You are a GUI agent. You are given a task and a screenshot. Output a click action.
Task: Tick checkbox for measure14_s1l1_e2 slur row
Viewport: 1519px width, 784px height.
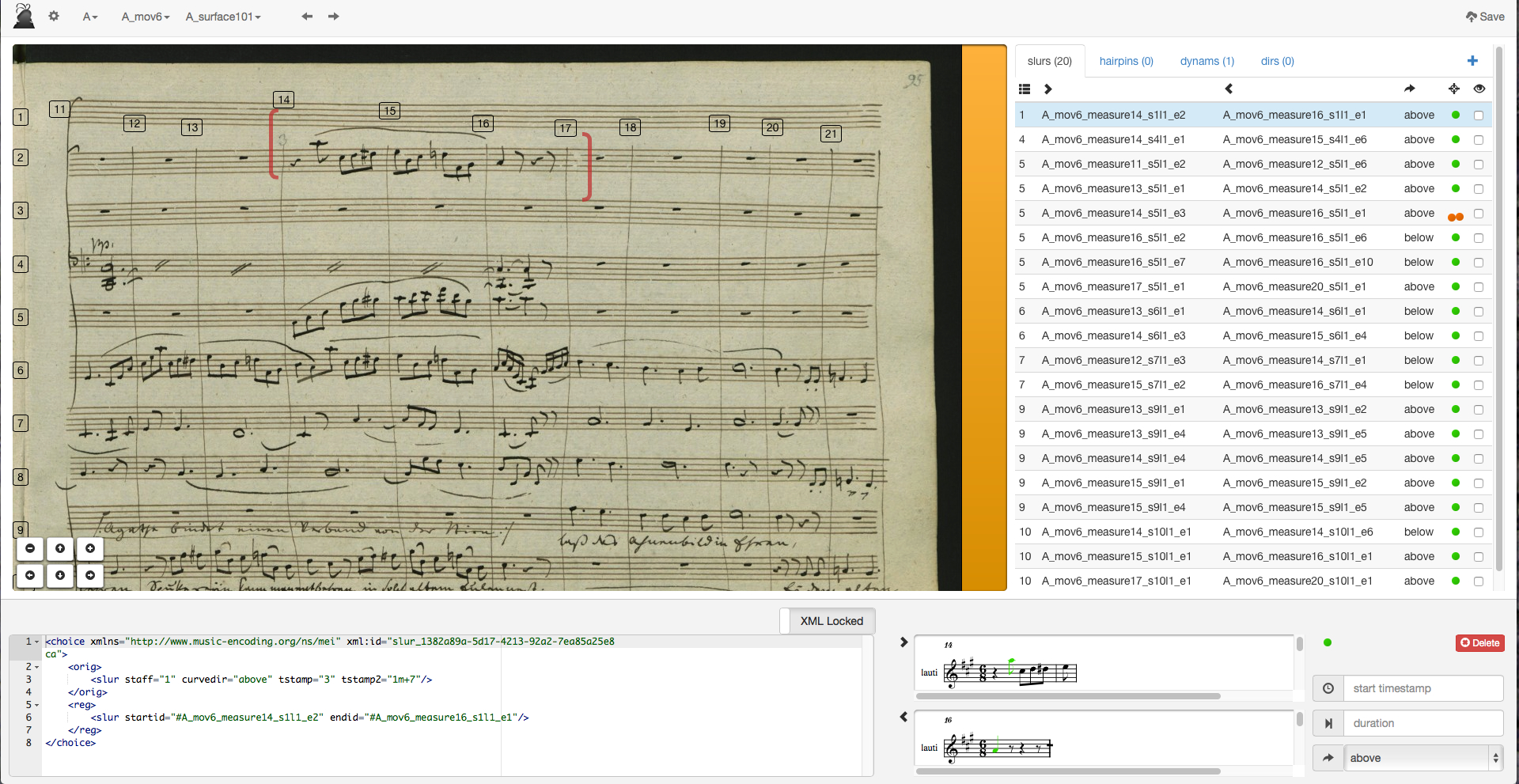(1478, 116)
